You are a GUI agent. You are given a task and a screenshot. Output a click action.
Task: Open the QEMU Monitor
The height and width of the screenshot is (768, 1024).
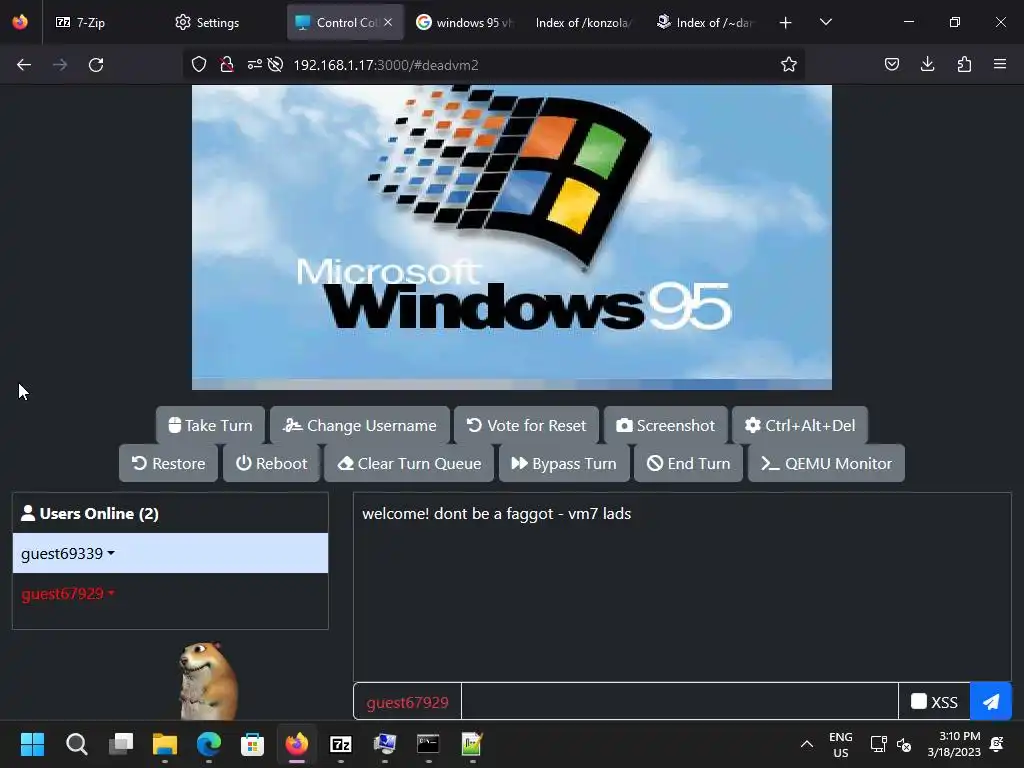[826, 463]
